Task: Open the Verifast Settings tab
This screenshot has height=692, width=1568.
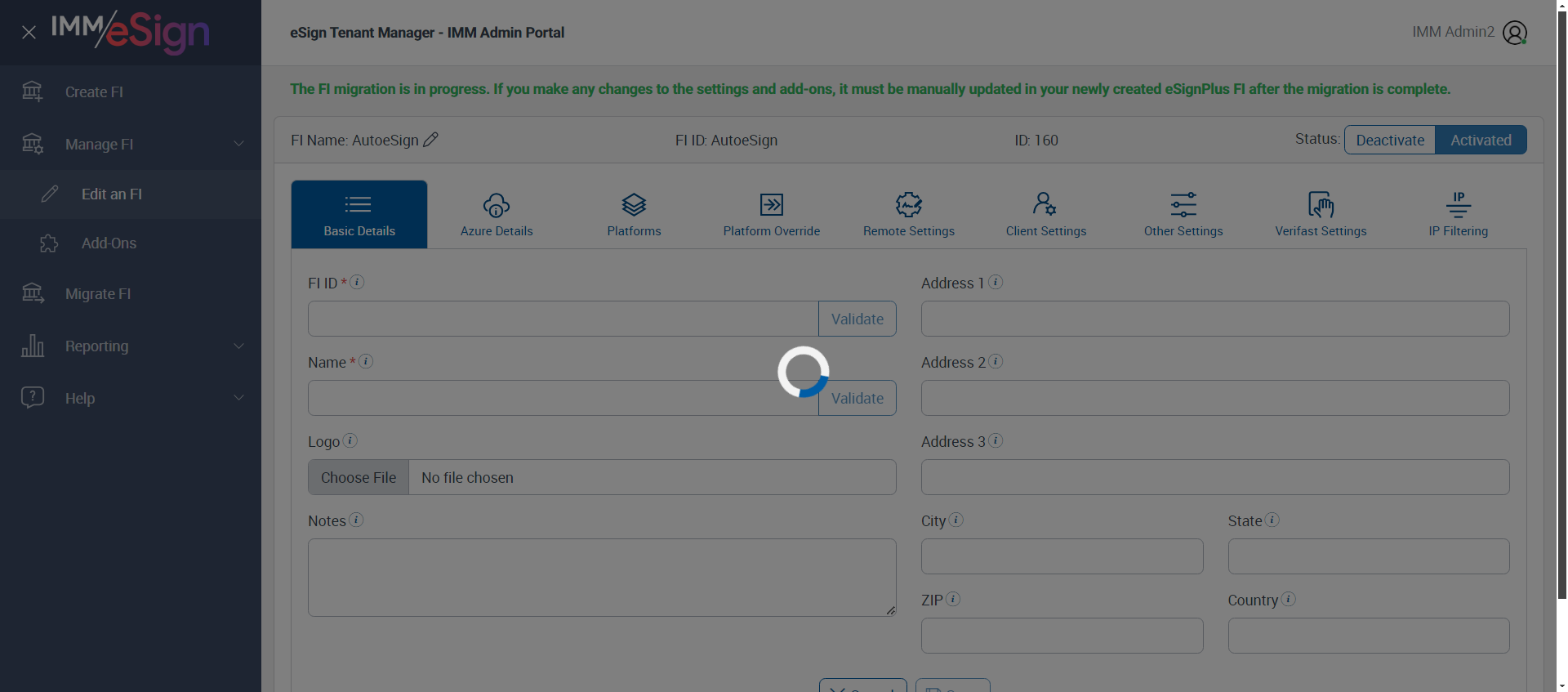Action: click(x=1321, y=214)
